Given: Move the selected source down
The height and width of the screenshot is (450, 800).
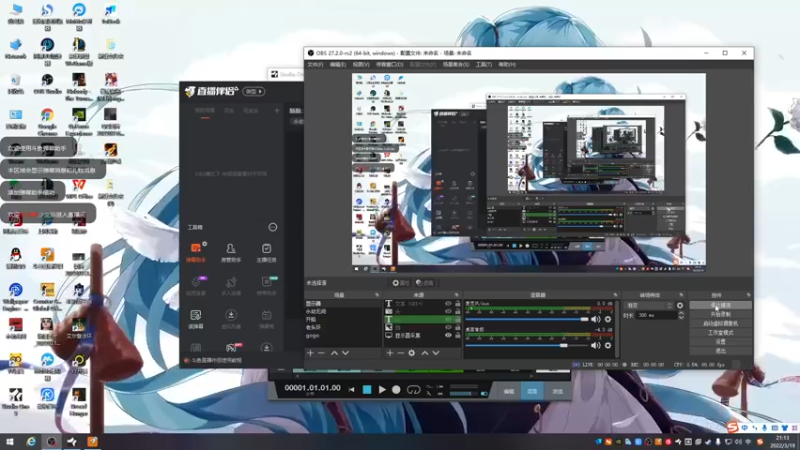Looking at the screenshot, I should point(436,353).
